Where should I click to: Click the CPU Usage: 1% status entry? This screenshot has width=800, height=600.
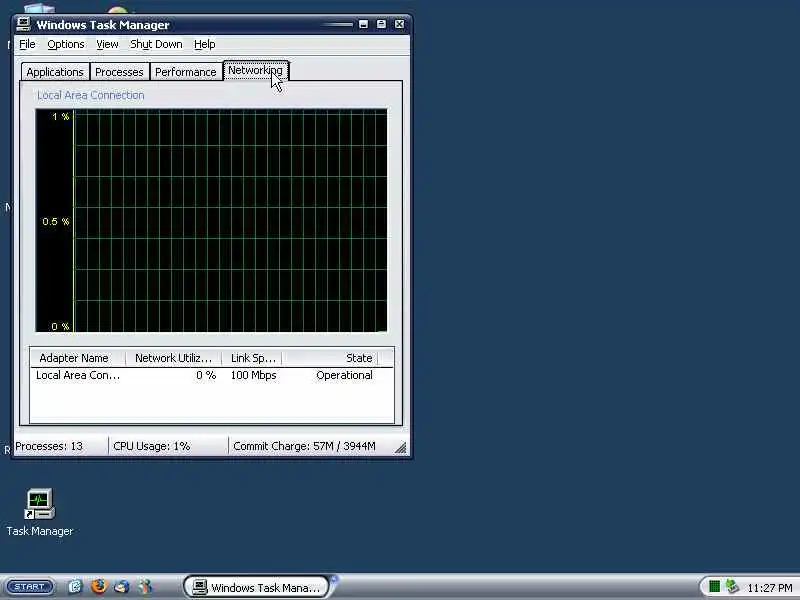click(x=152, y=446)
